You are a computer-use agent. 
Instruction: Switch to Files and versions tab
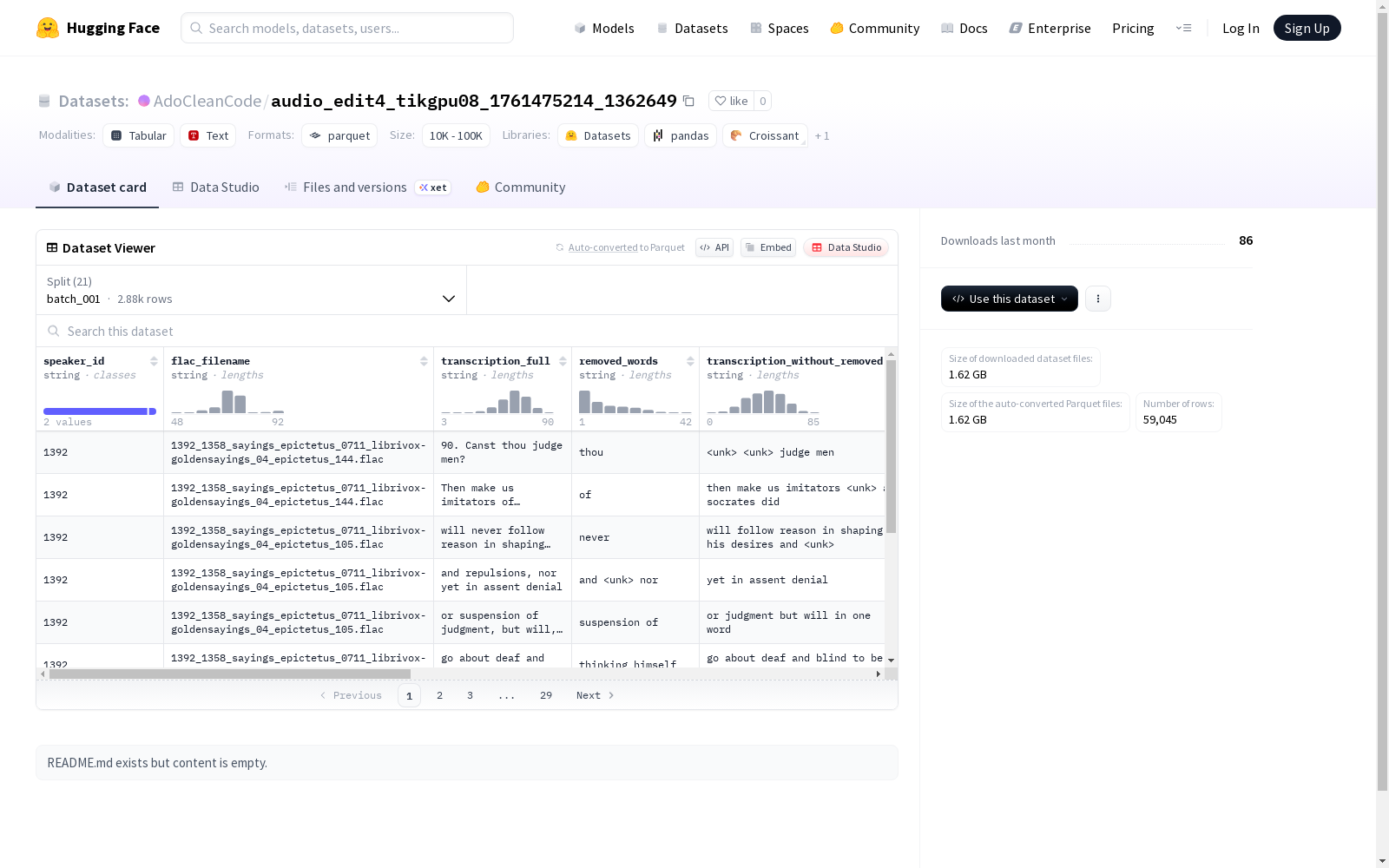[x=367, y=187]
